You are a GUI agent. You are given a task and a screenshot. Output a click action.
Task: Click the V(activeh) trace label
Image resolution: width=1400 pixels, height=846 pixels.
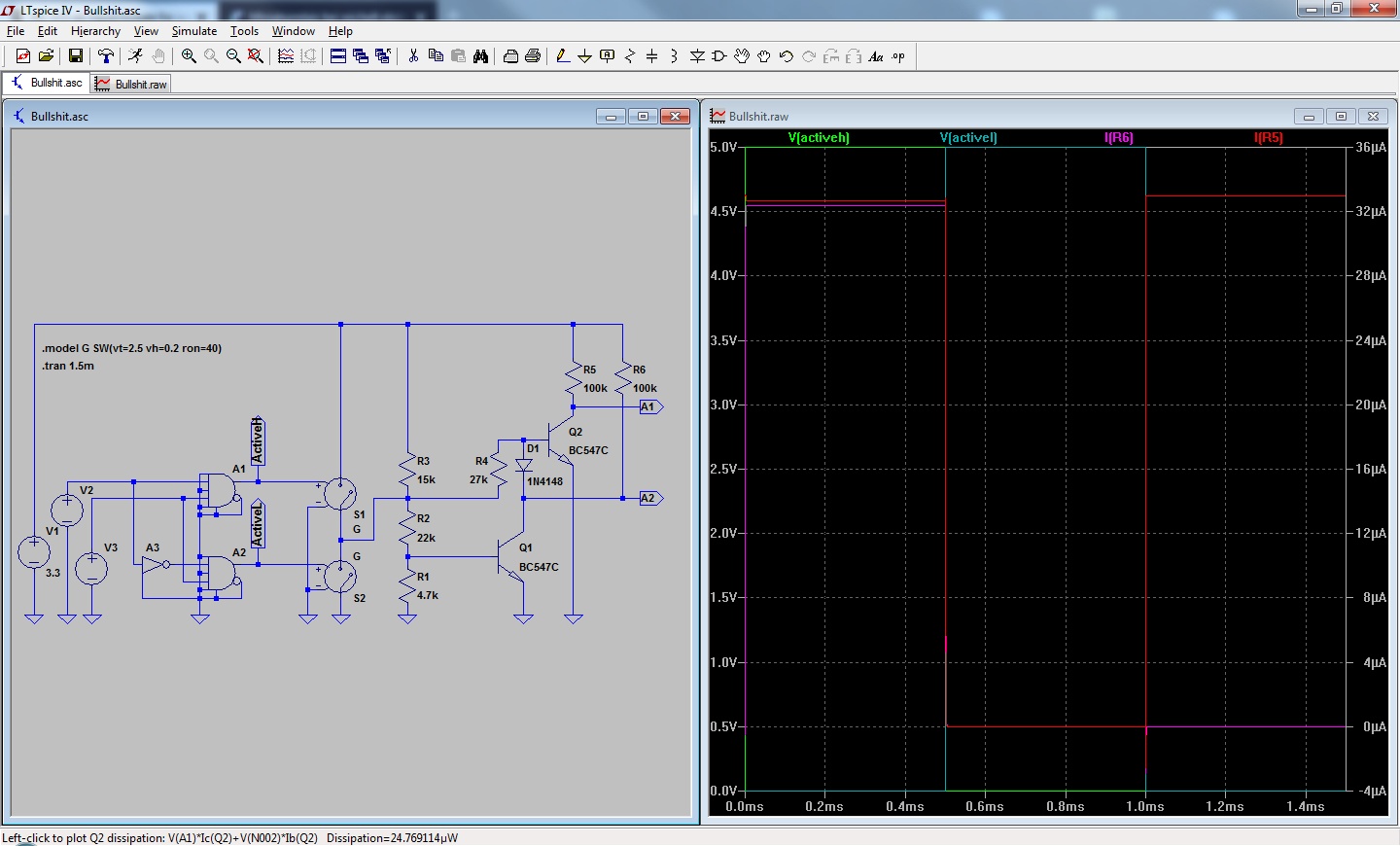(x=819, y=138)
